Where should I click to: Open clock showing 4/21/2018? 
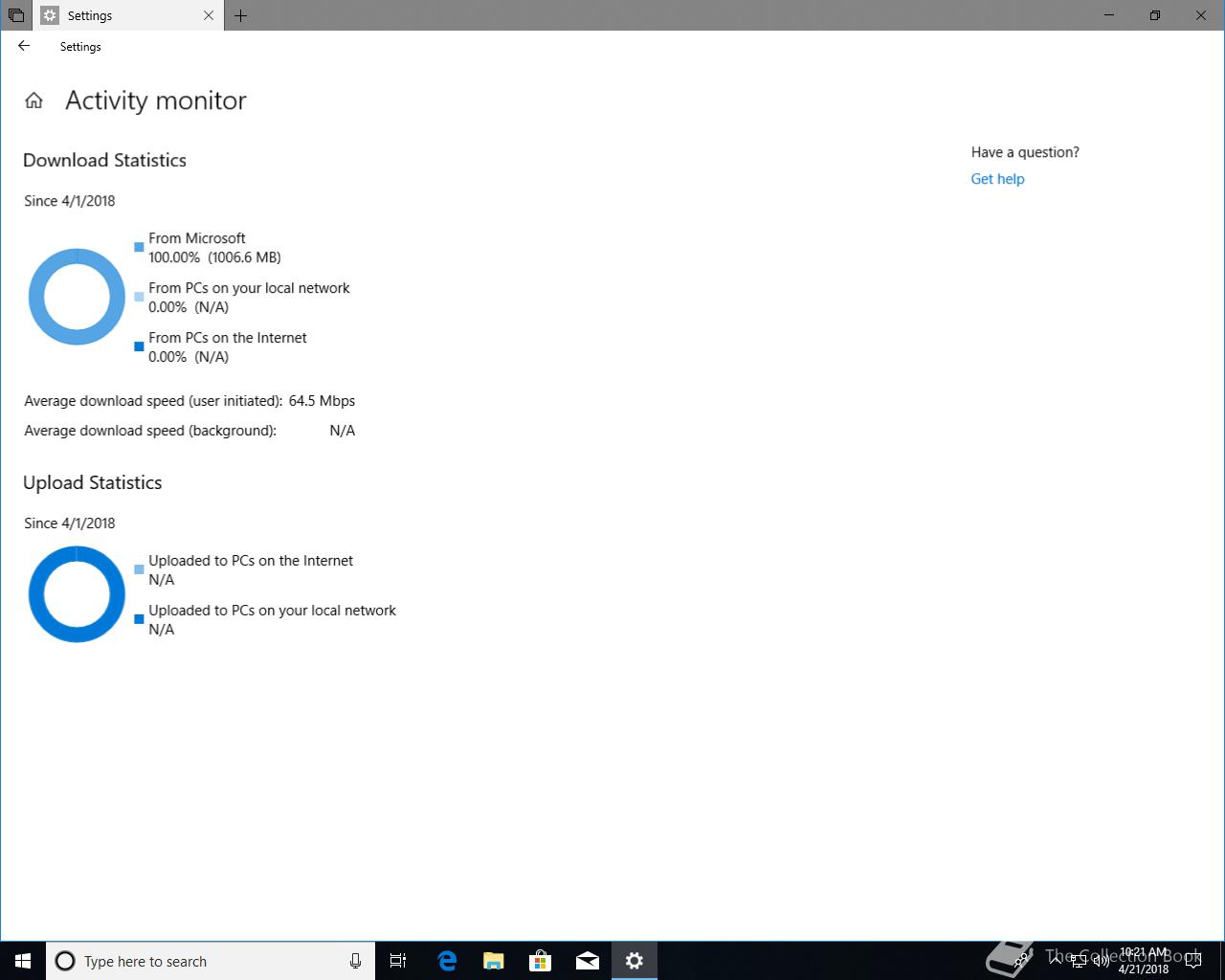click(x=1144, y=961)
